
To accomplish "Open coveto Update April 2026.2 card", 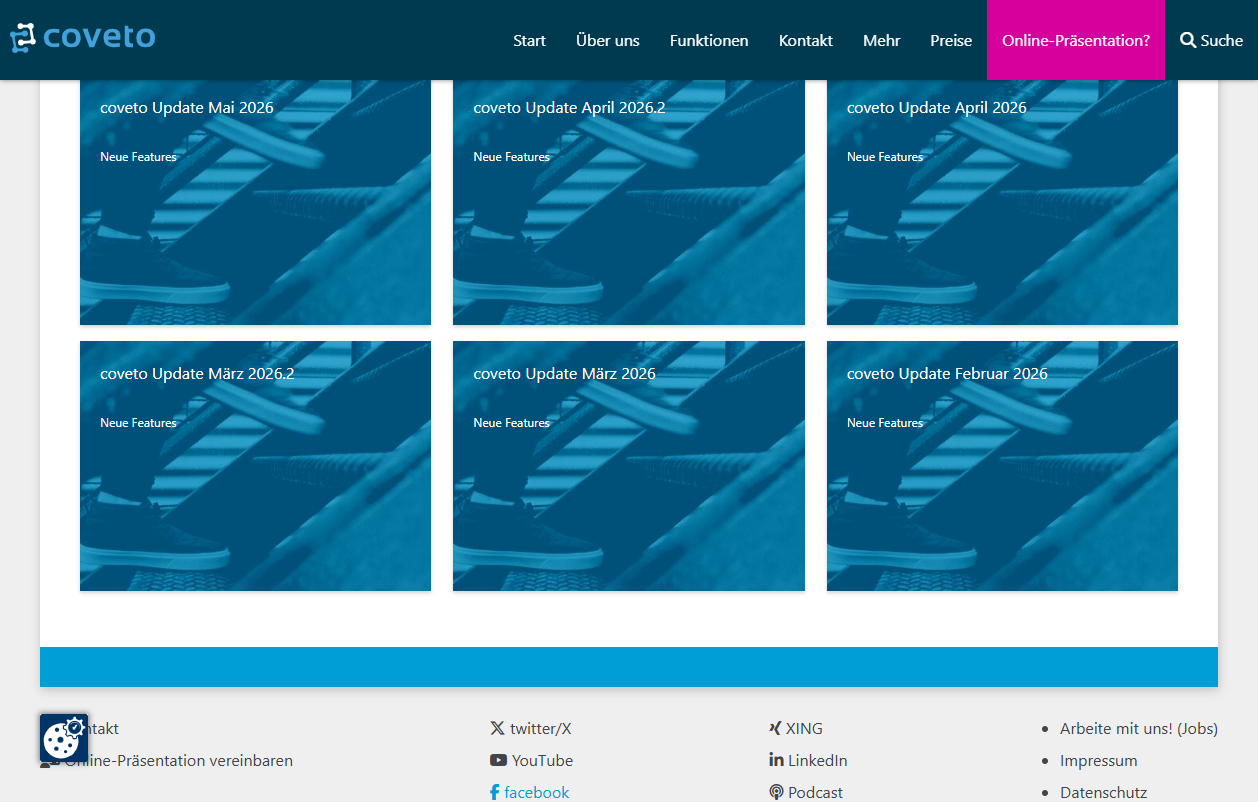I will [629, 201].
